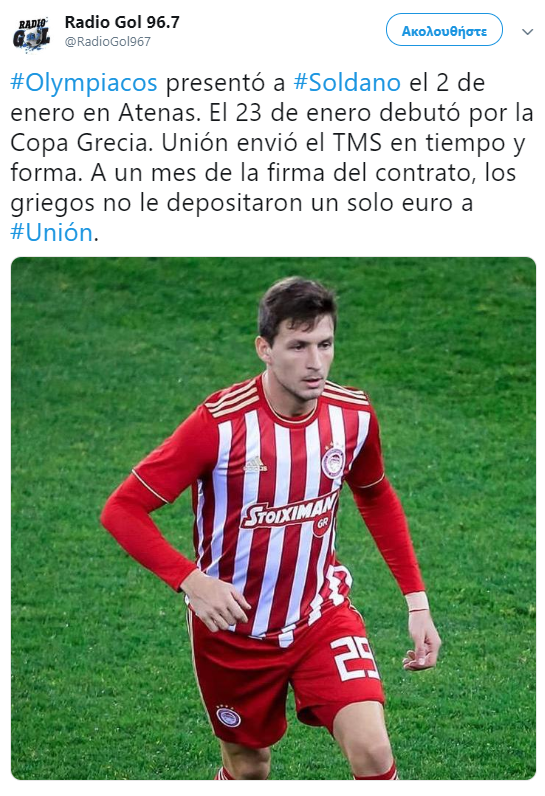Open the Radio Gol profile avatar

[x=31, y=34]
